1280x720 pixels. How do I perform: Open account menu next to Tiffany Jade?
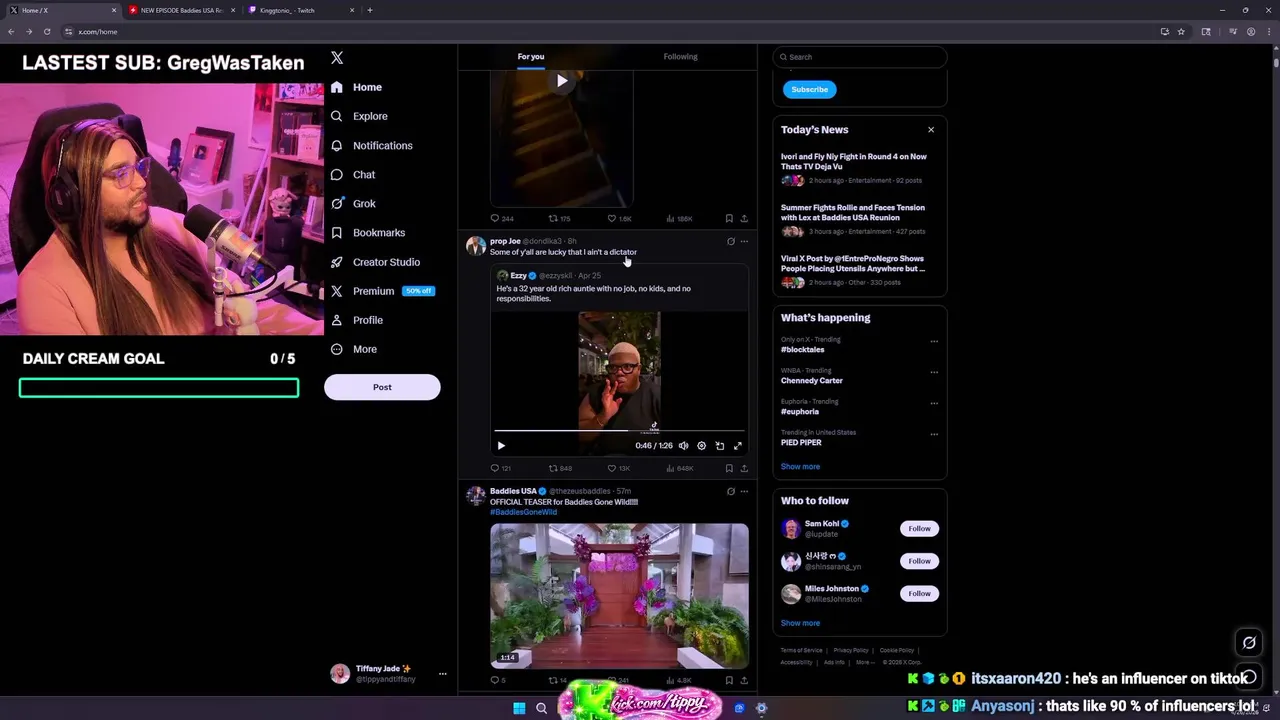point(442,674)
